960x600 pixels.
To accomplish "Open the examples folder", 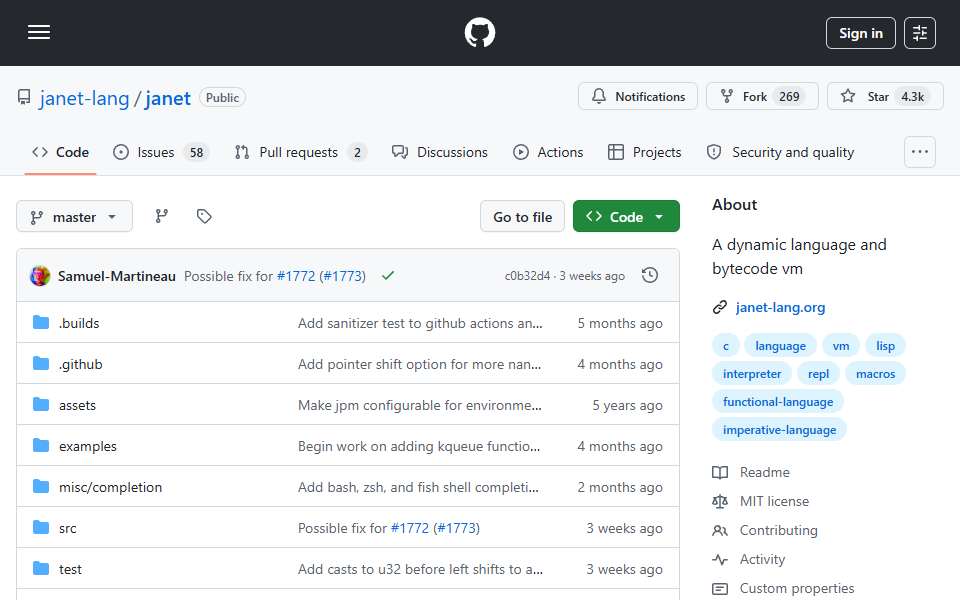I will pos(88,446).
